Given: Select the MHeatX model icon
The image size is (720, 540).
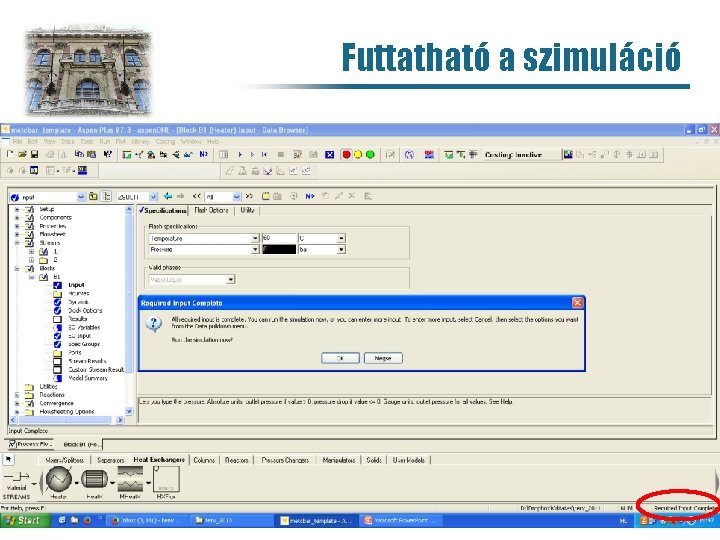Looking at the screenshot, I should [x=130, y=479].
